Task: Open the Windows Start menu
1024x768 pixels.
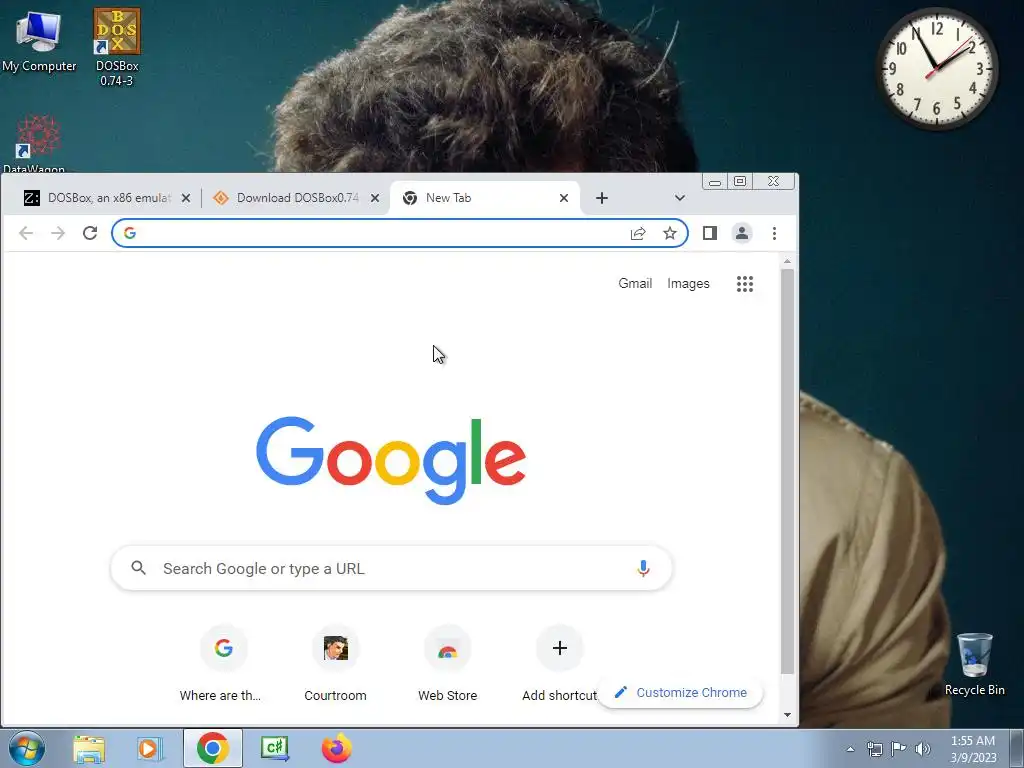Action: coord(26,748)
